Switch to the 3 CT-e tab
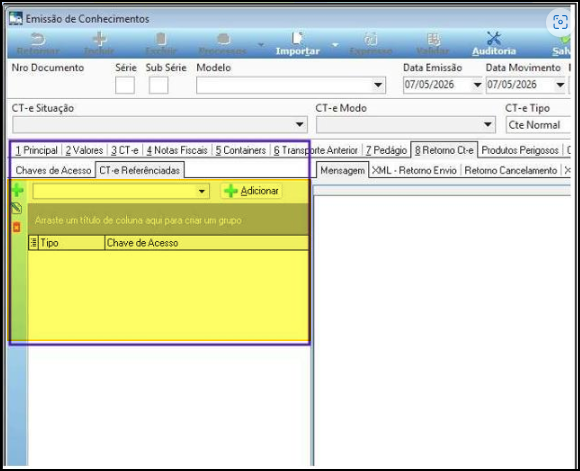The image size is (580, 471). click(x=125, y=150)
